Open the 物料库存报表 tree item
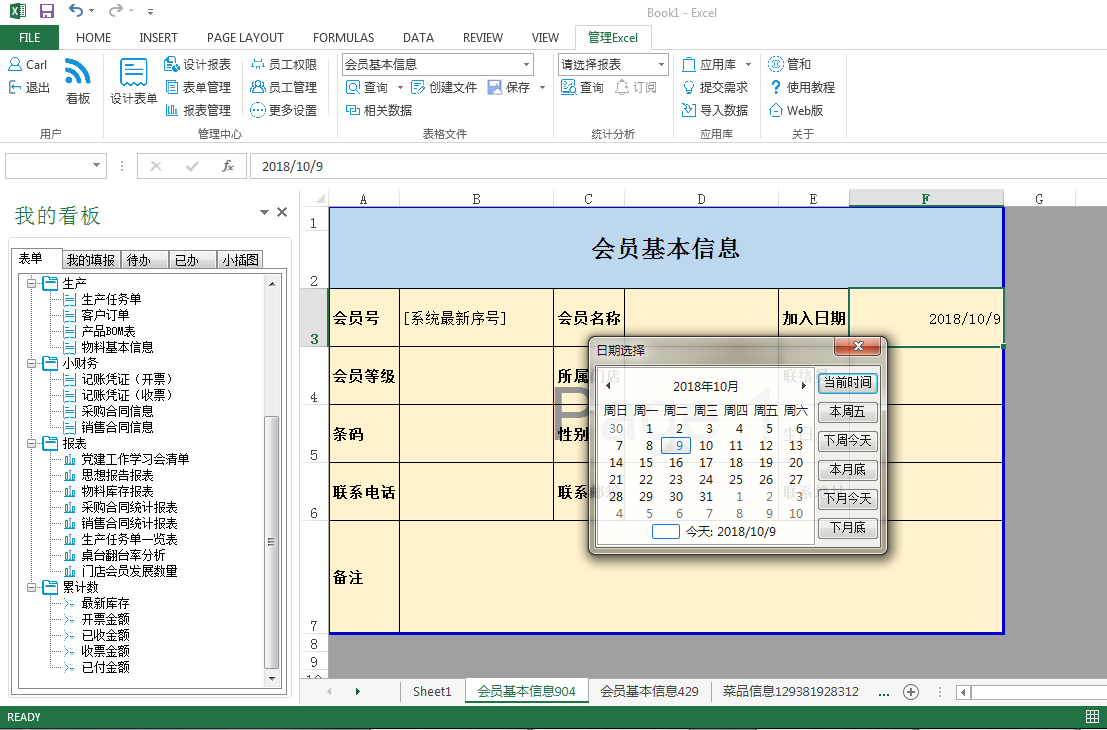This screenshot has width=1107, height=730. (x=117, y=491)
